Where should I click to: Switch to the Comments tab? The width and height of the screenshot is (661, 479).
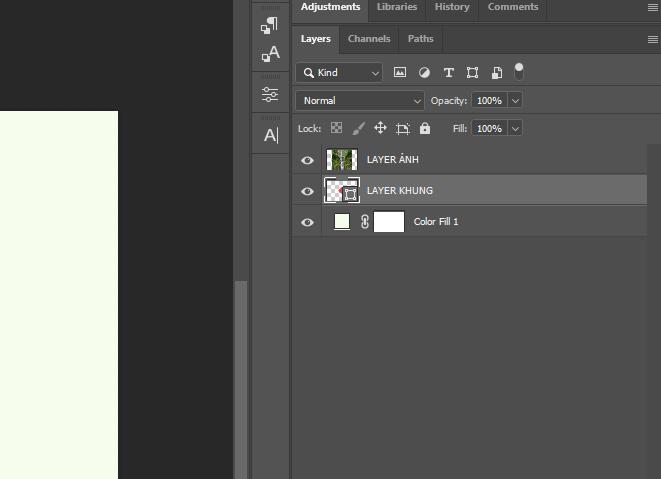pos(513,7)
